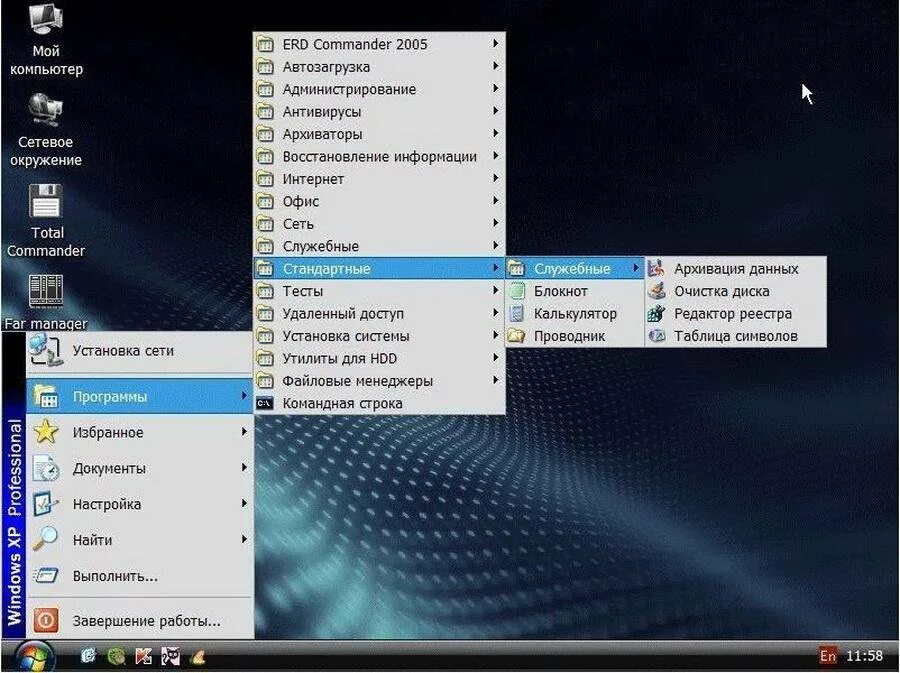Click the Завершение работы power icon

(45, 620)
